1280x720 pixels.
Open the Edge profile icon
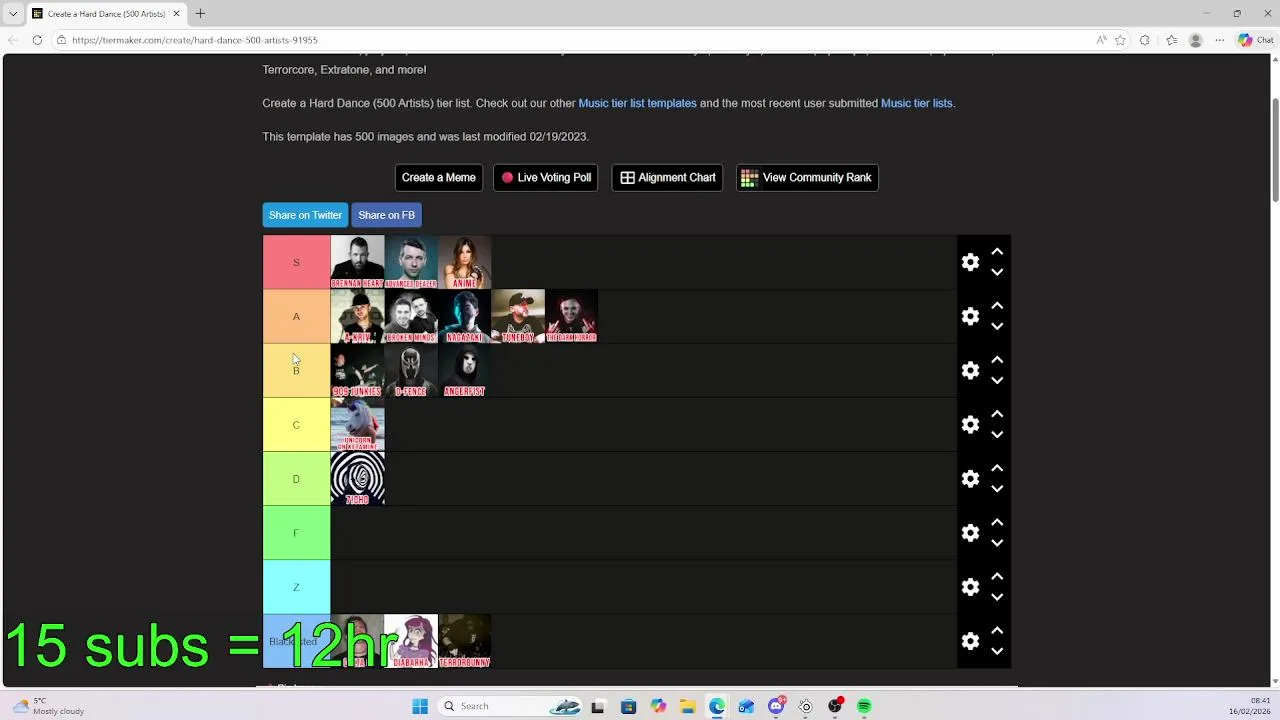click(1195, 40)
